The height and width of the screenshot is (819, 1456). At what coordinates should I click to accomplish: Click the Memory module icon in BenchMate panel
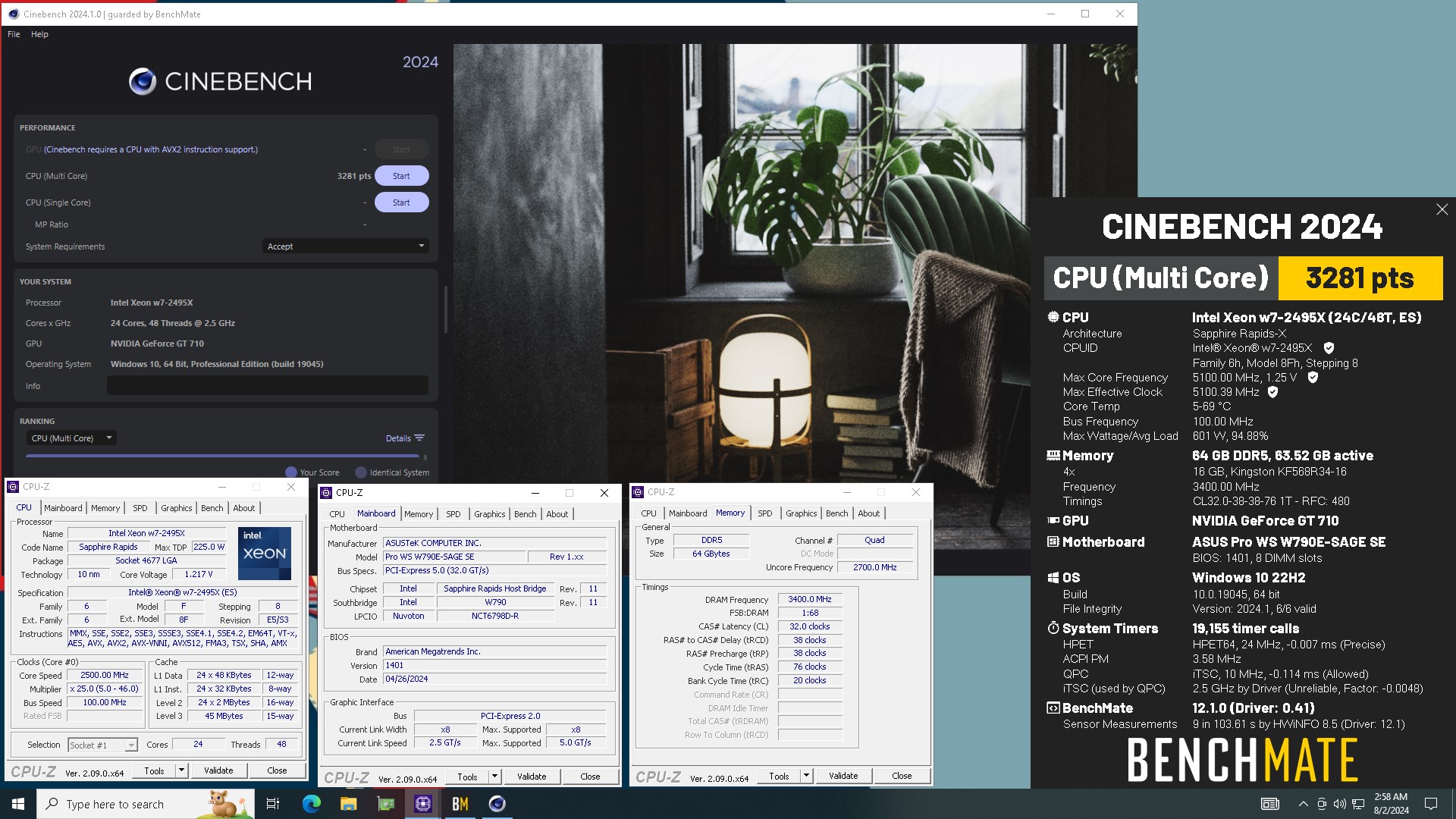point(1053,456)
